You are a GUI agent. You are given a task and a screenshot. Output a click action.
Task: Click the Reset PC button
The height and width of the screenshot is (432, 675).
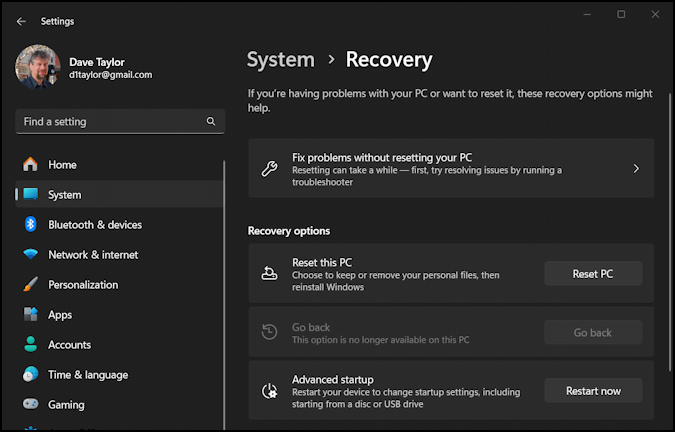pos(593,274)
